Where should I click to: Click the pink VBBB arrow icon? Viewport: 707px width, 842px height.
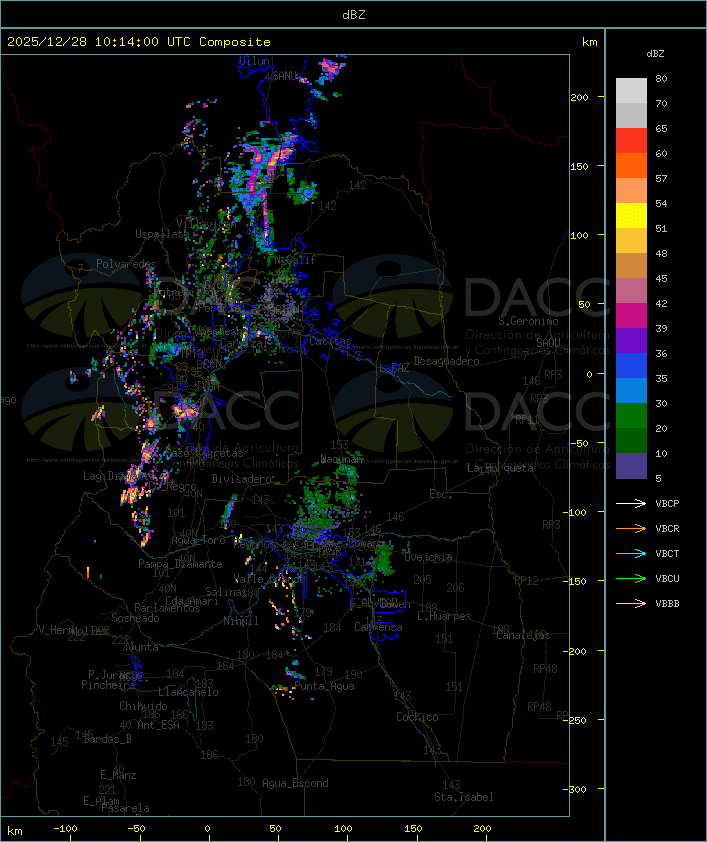tap(631, 604)
